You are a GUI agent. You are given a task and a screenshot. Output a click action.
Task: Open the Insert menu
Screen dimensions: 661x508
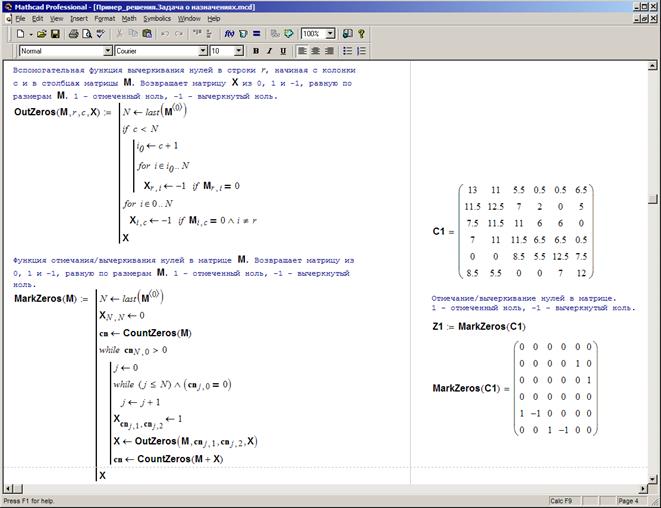pos(78,18)
